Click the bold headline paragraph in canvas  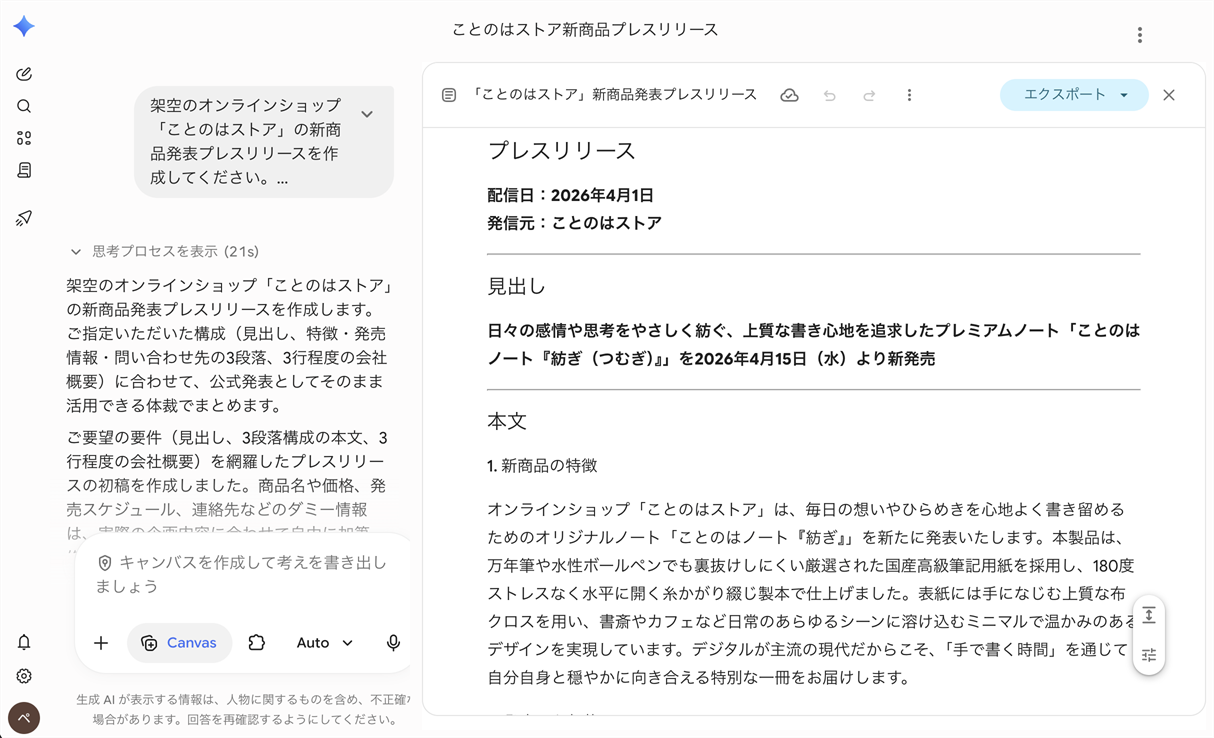click(x=813, y=345)
